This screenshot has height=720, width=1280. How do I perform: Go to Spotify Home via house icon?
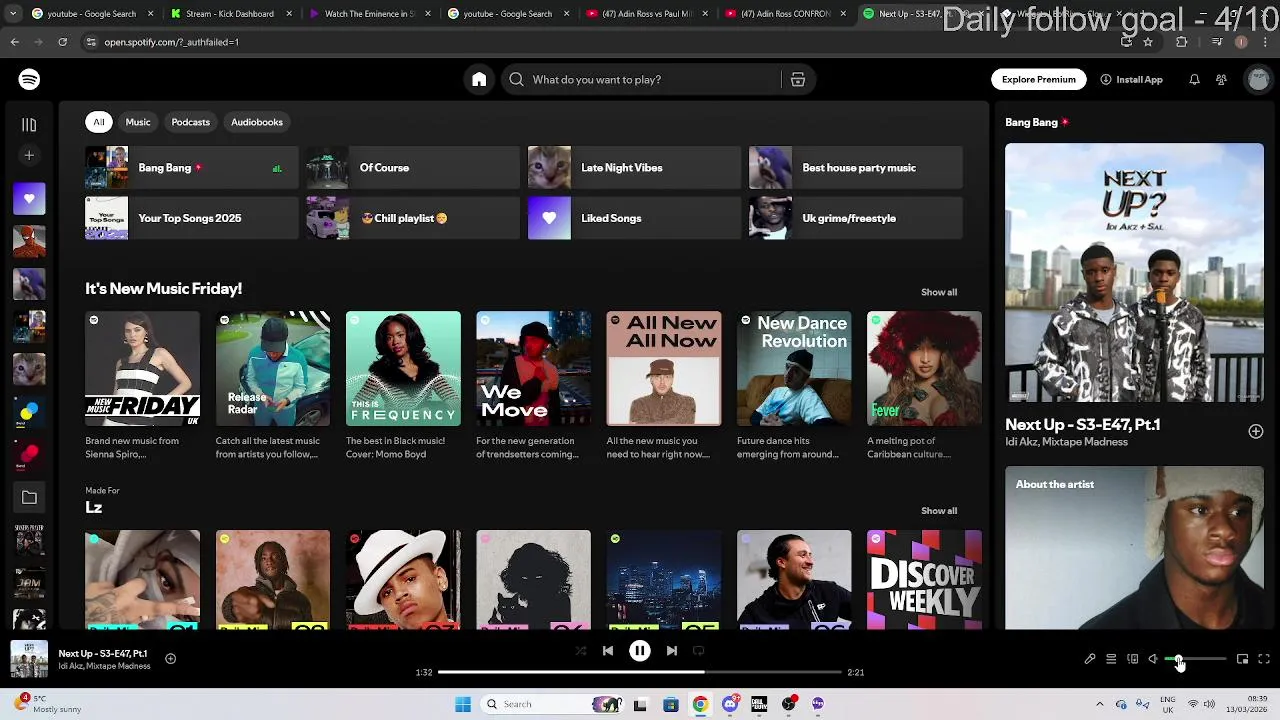[x=479, y=80]
